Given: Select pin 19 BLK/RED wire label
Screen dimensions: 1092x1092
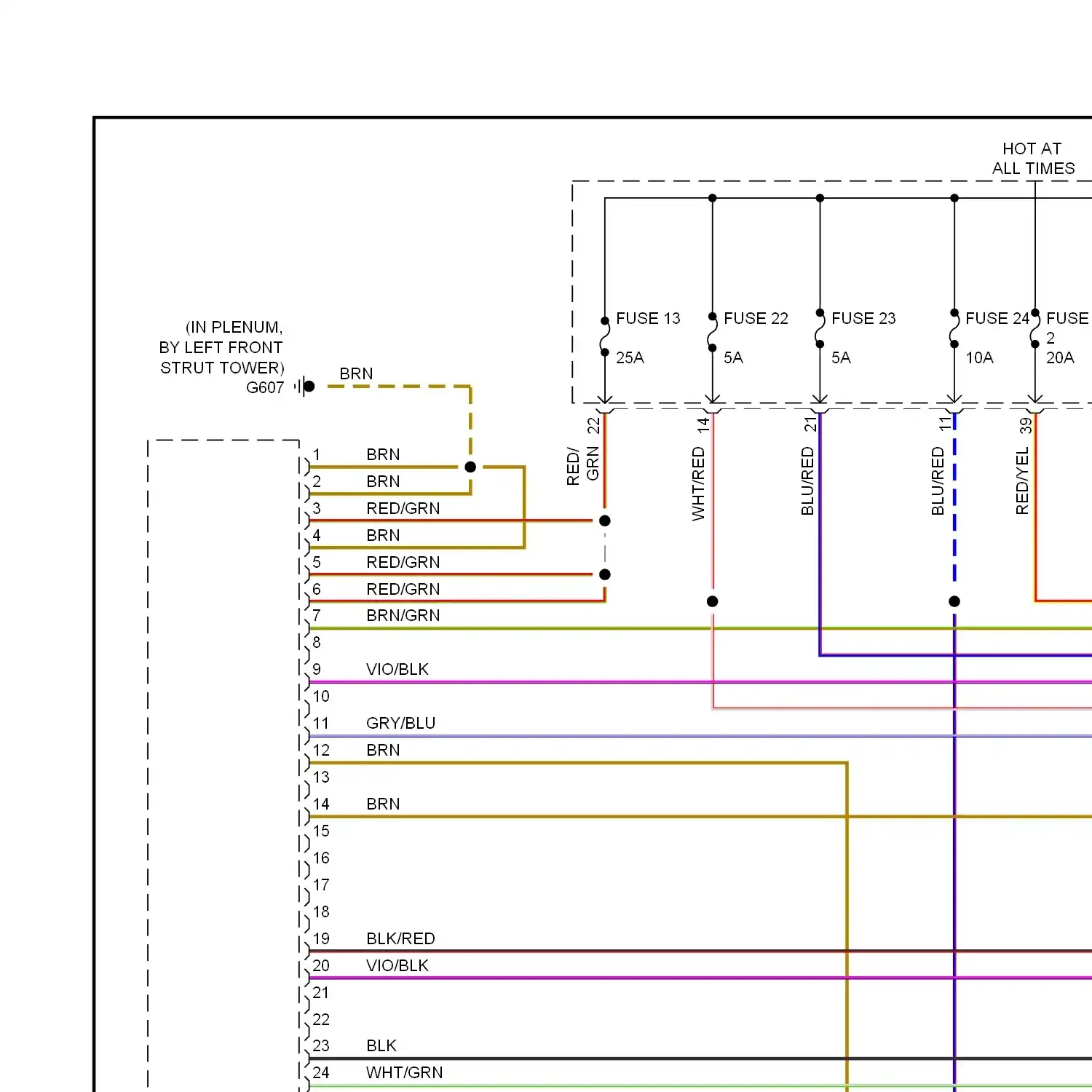Looking at the screenshot, I should point(400,938).
